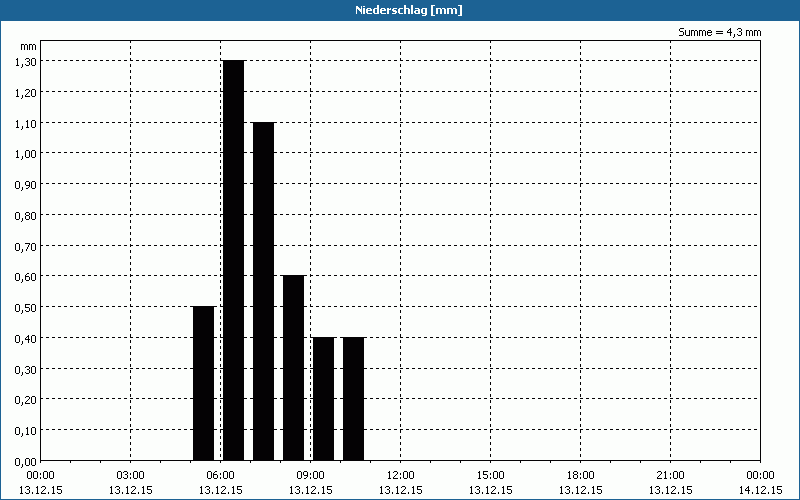
Task: Click the mm unit label on y-axis
Action: coord(28,46)
